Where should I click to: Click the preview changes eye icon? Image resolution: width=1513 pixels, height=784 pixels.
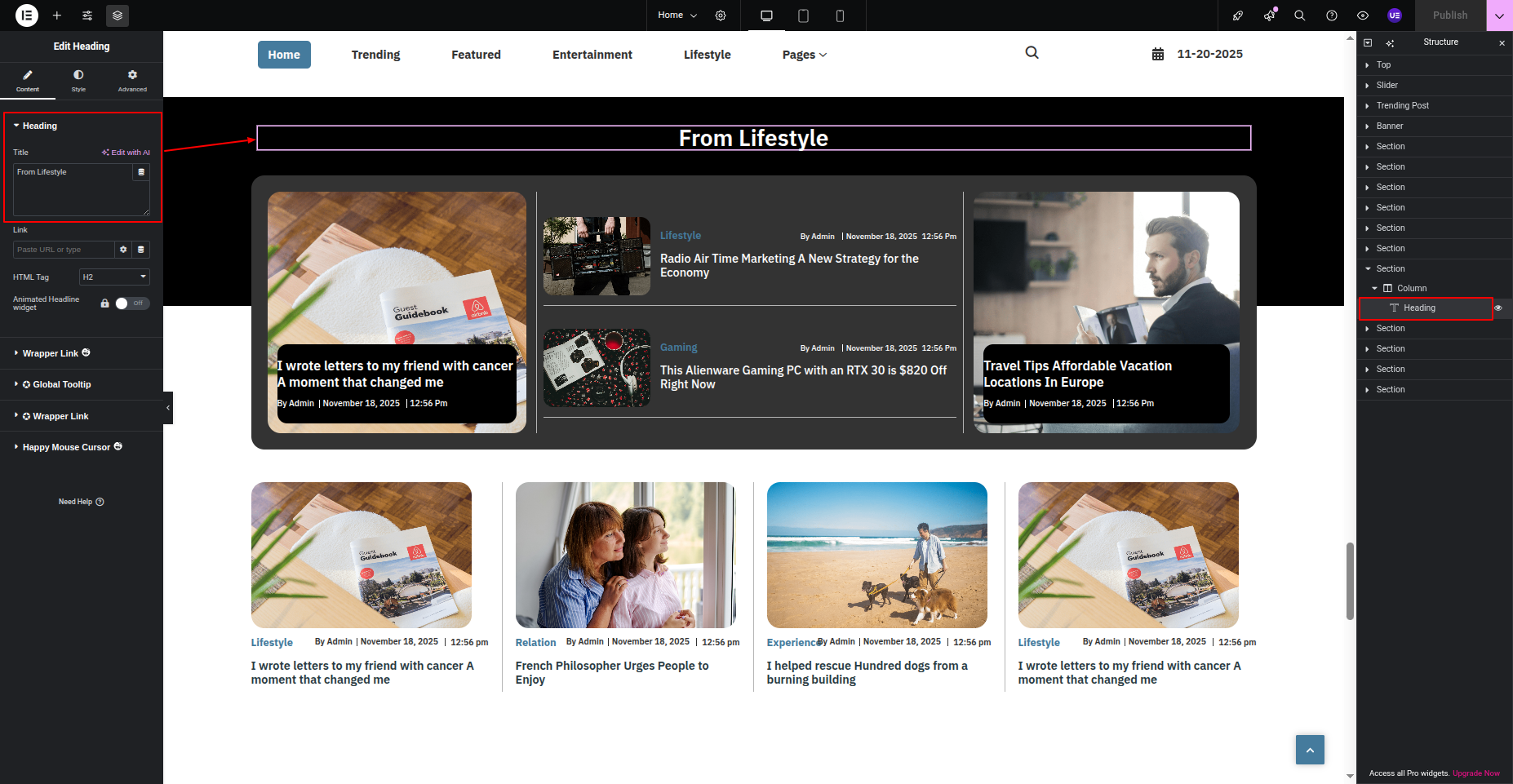[1363, 16]
